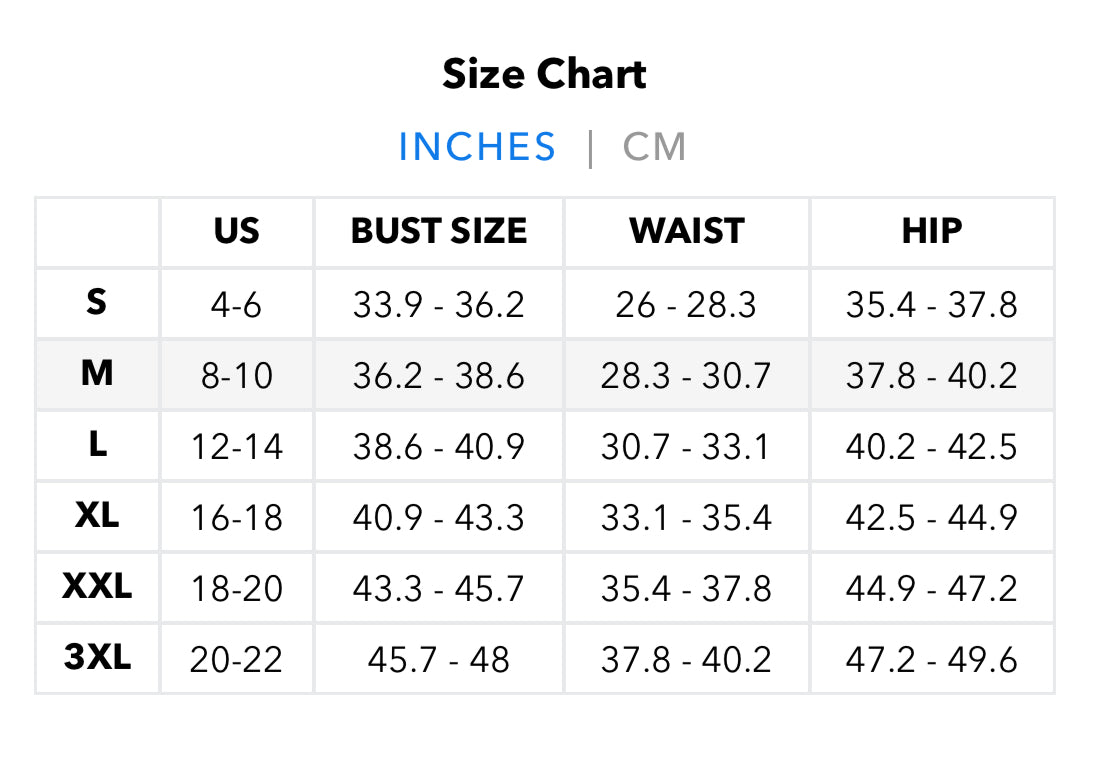Select the XXL size row label
Viewport: 1096px width, 763px height.
97,587
